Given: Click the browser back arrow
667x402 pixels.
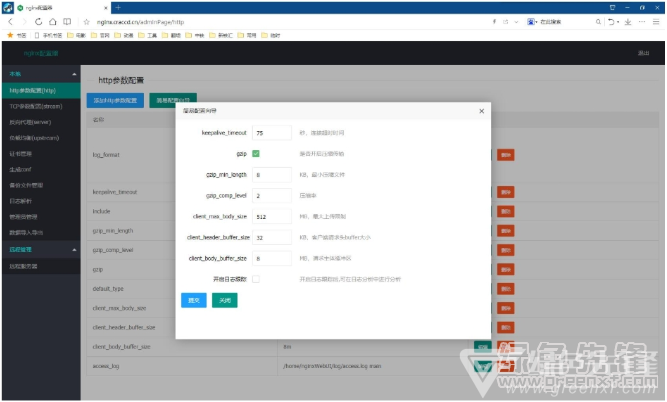Looking at the screenshot, I should (11, 22).
